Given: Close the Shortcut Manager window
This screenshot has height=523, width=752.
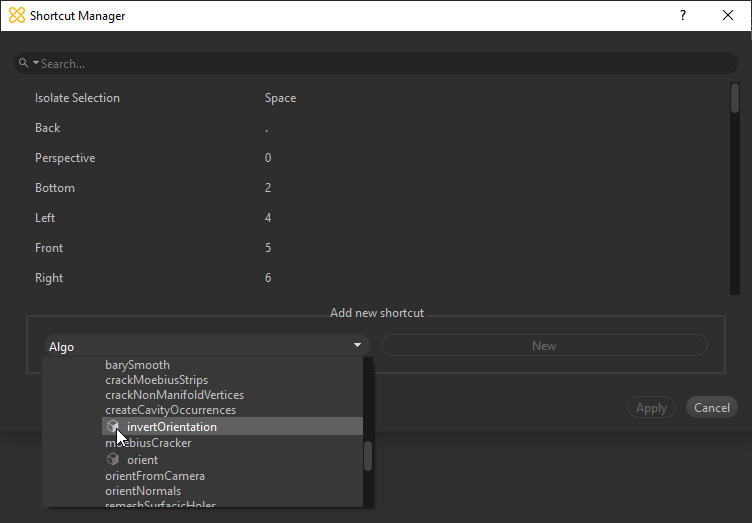Looking at the screenshot, I should [728, 16].
